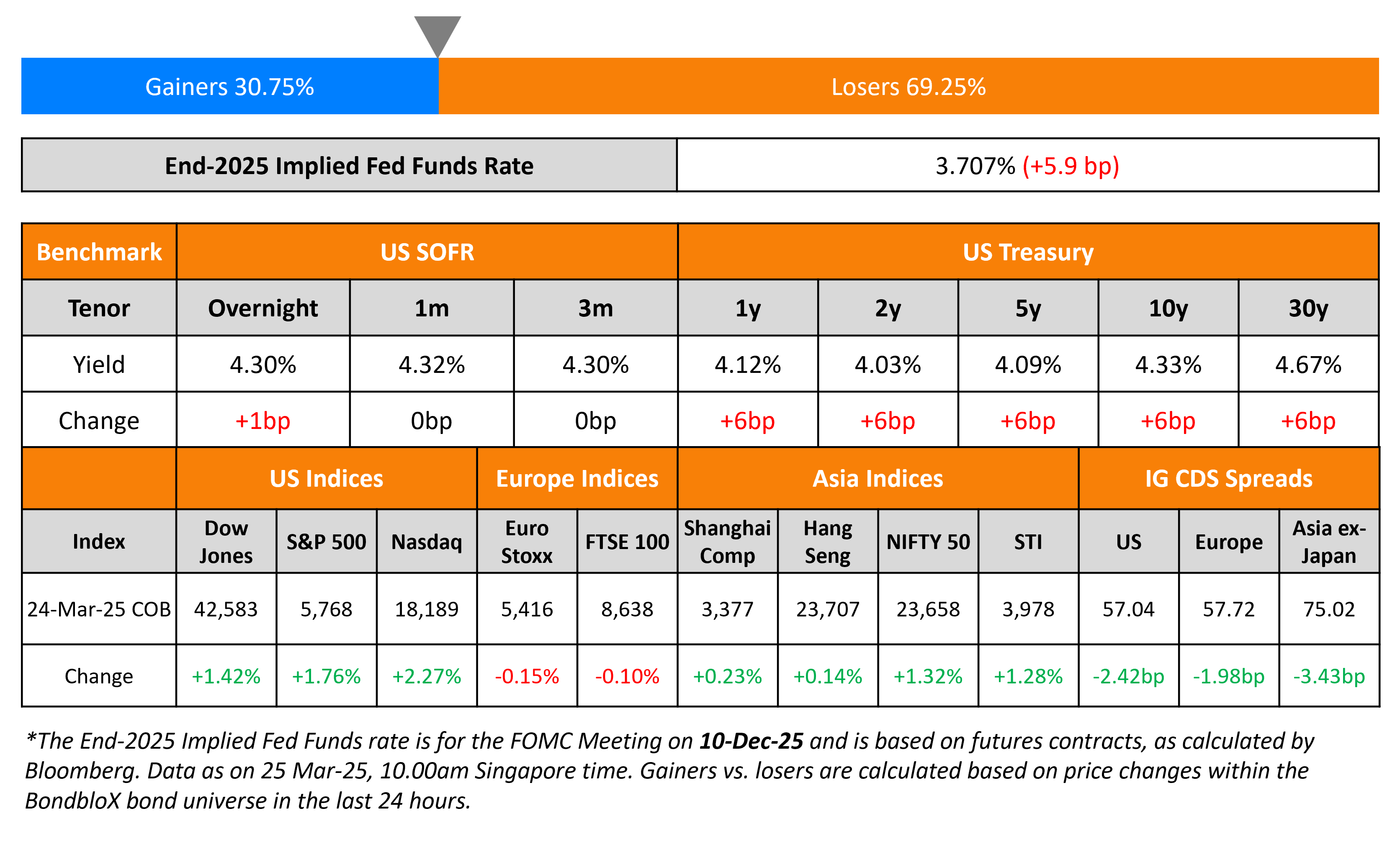Image resolution: width=1400 pixels, height=860 pixels.
Task: Select the 24-Mar-25 COB row label
Action: click(99, 609)
